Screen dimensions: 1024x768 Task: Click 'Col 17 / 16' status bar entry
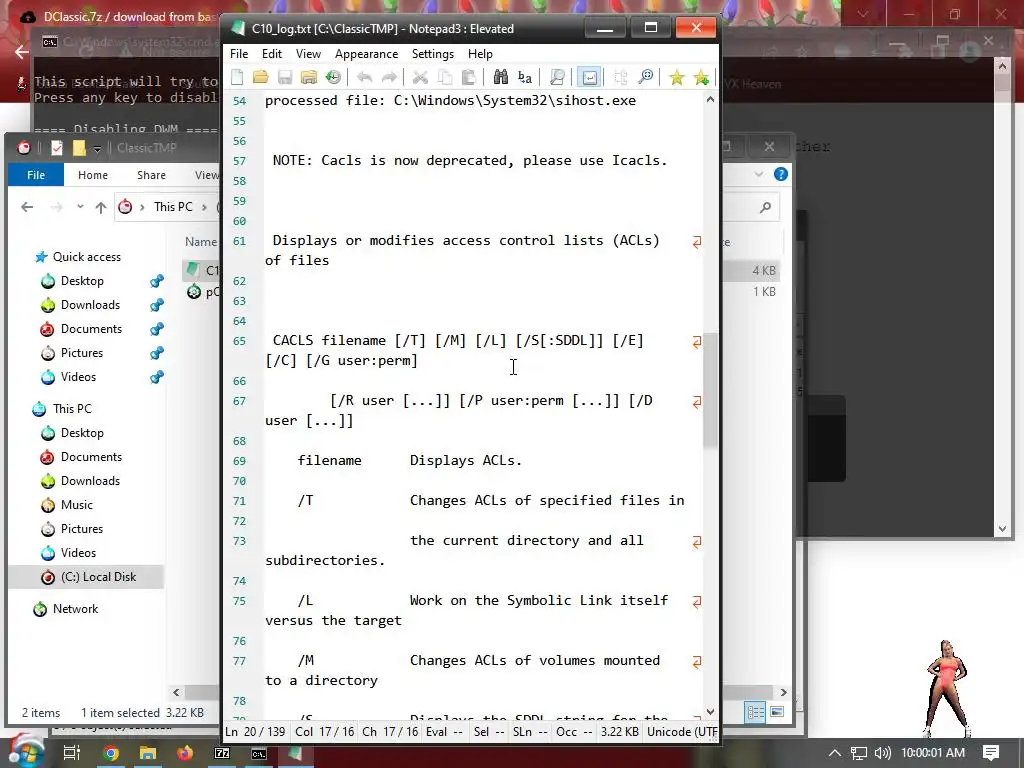coord(325,732)
